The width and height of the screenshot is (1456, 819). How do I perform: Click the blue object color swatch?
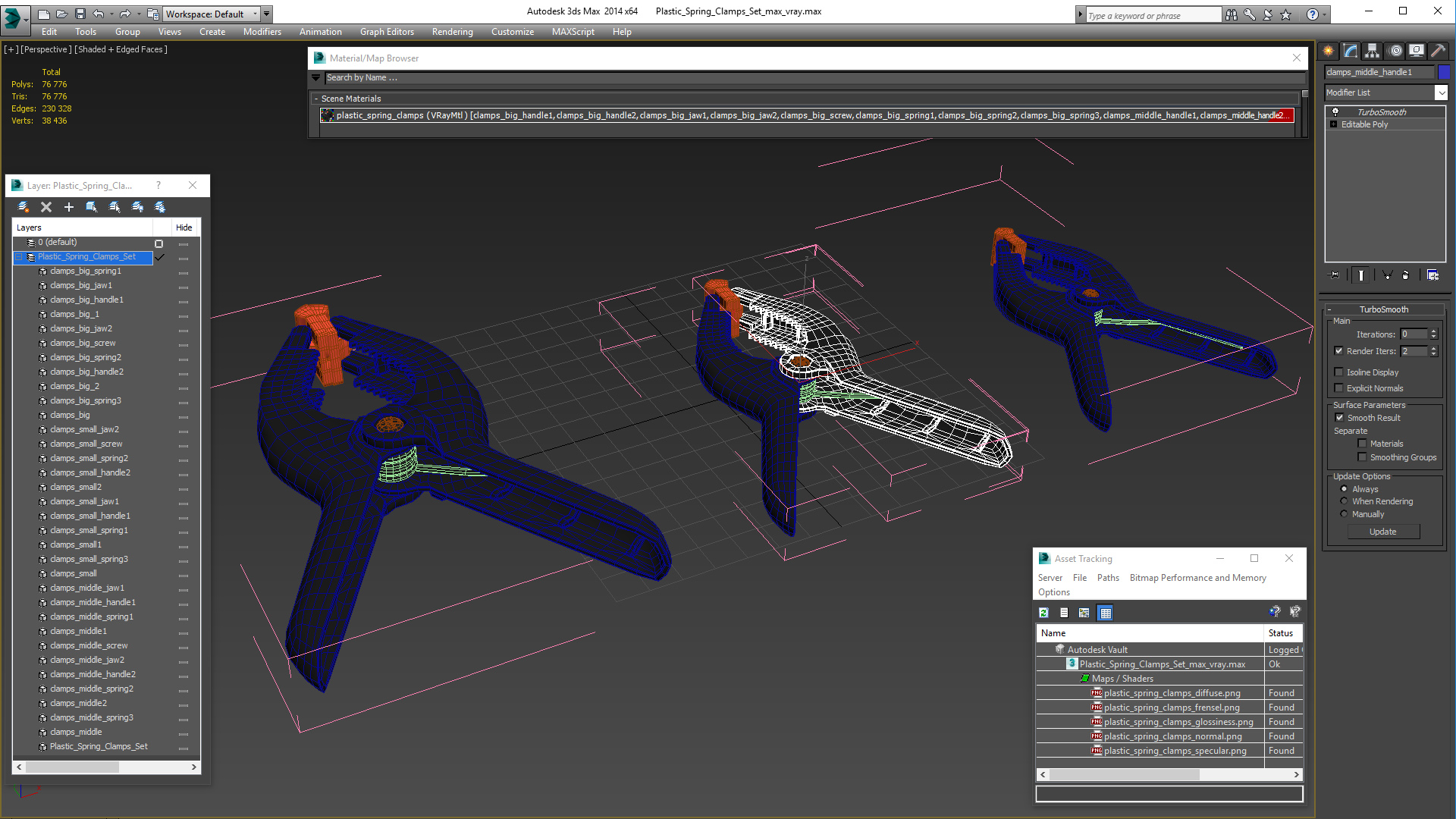tap(1444, 72)
